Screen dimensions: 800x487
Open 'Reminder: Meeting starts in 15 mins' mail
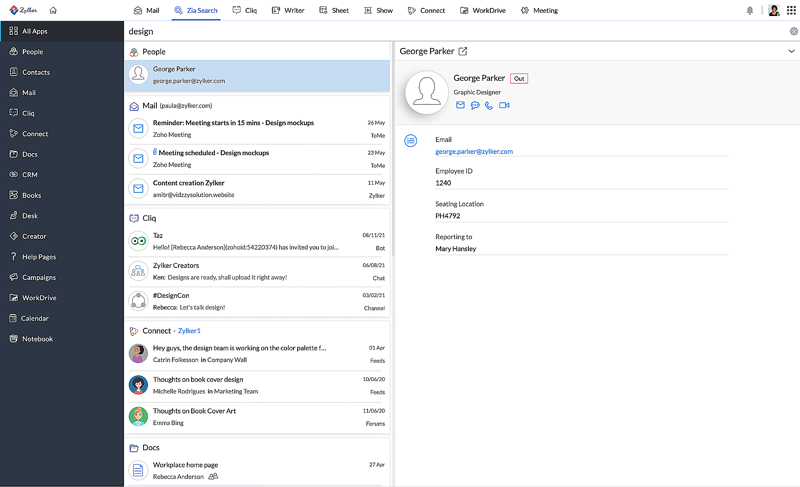(x=258, y=129)
